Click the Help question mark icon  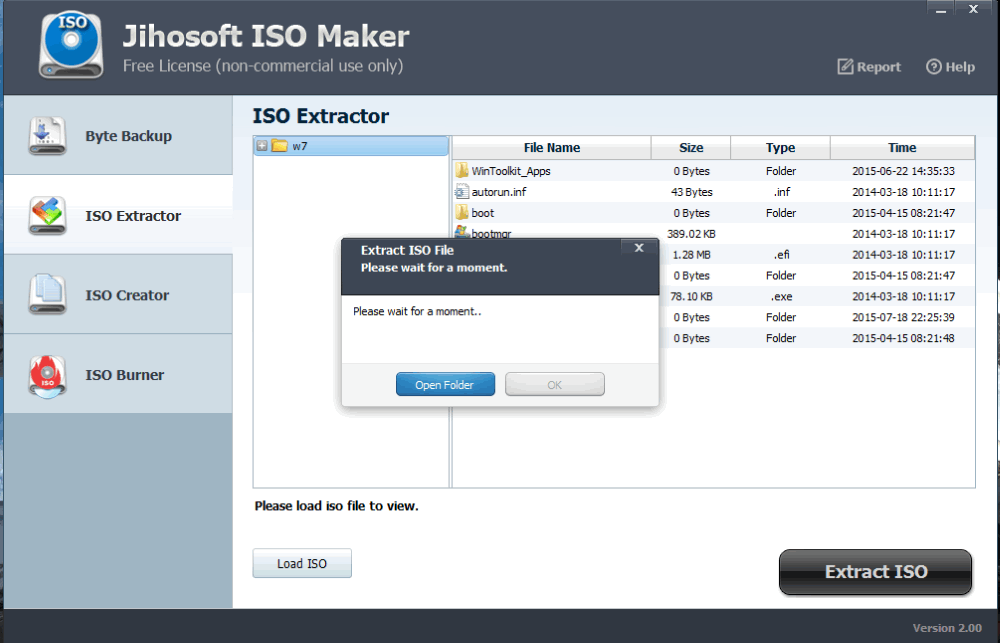[x=934, y=66]
